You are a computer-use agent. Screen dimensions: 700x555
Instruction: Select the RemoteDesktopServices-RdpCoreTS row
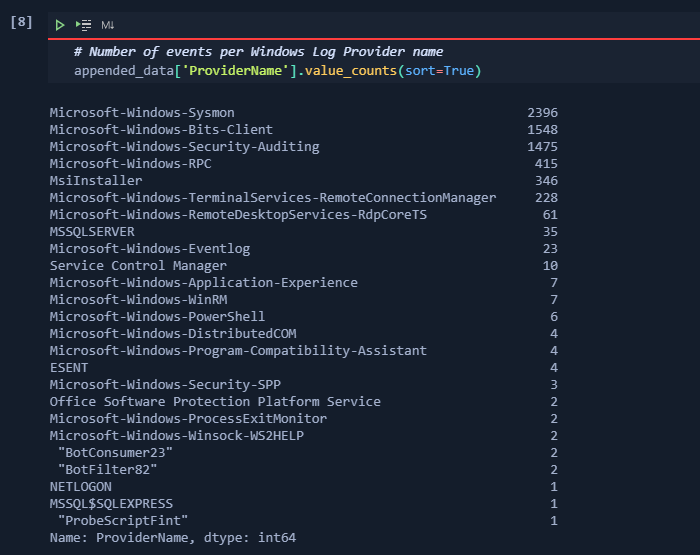click(304, 214)
